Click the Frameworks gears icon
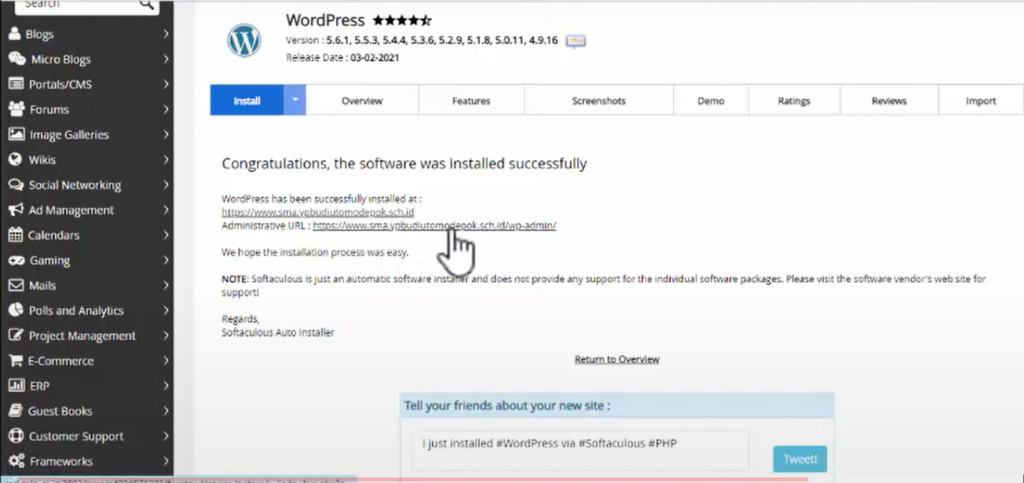Screen dimensions: 1024x483 [x=16, y=461]
